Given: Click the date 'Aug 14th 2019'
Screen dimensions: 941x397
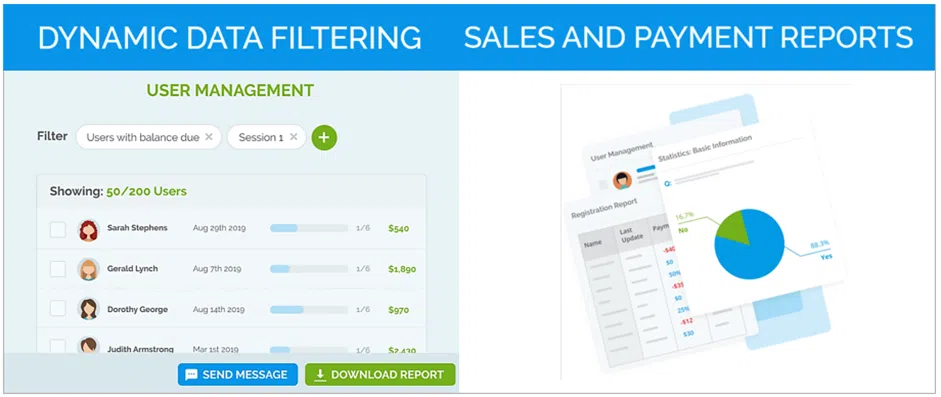Looking at the screenshot, I should (x=218, y=309).
